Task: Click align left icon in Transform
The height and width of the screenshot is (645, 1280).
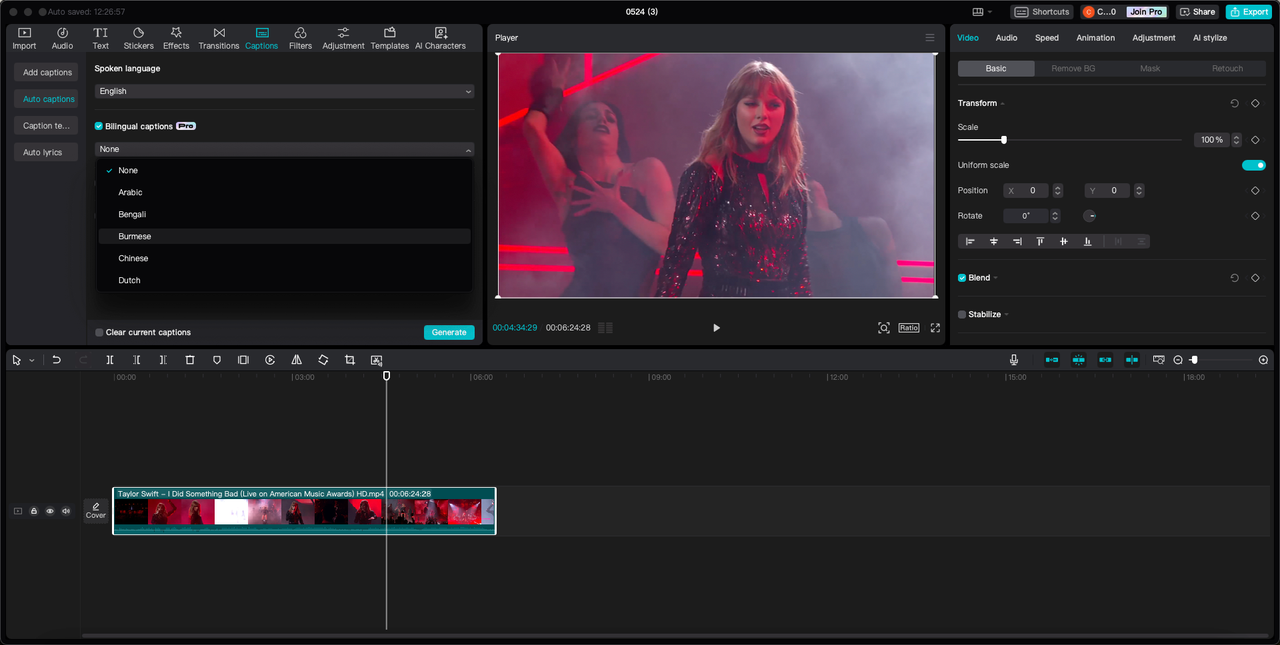Action: click(x=970, y=241)
